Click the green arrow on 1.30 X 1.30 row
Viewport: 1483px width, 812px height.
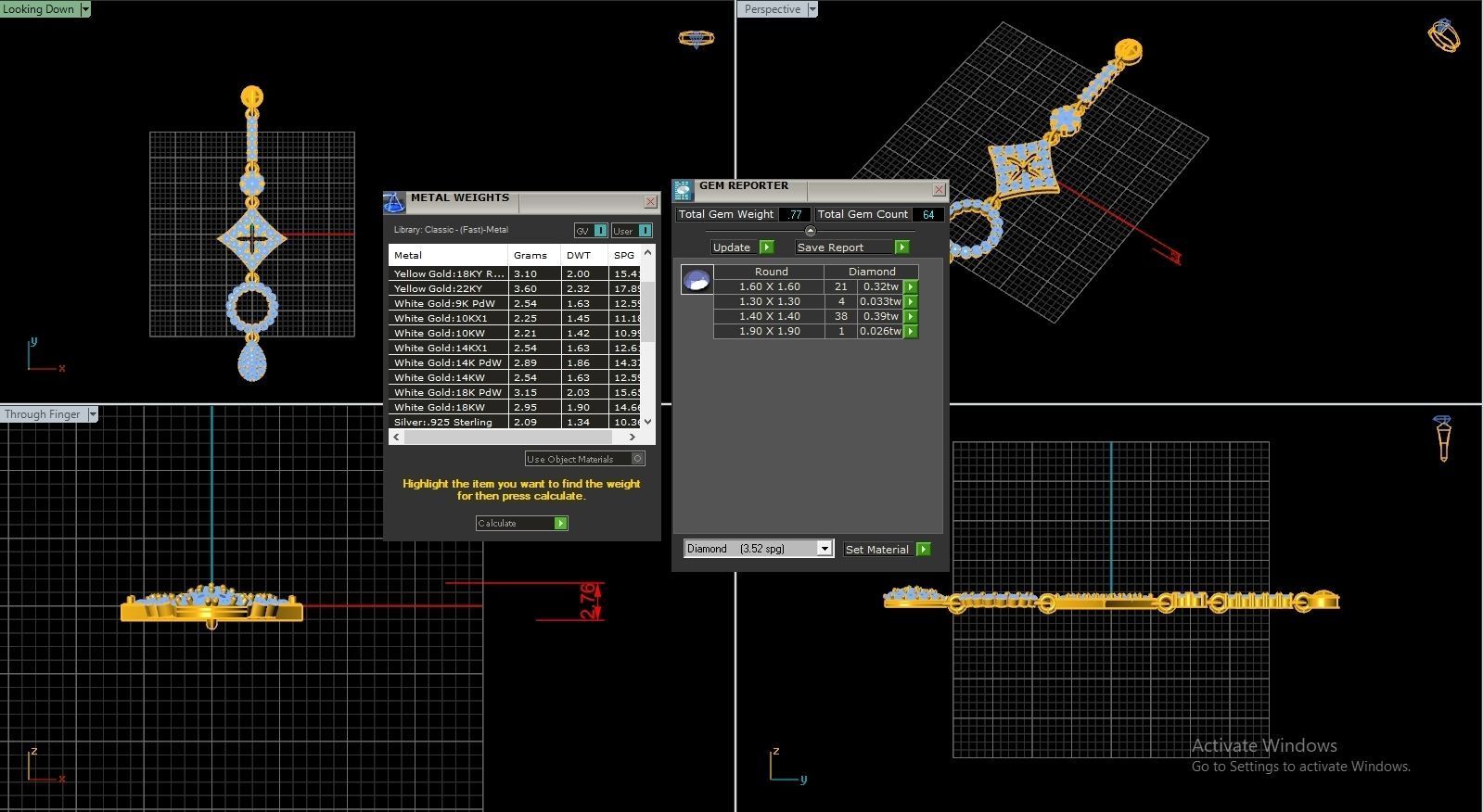(x=911, y=301)
